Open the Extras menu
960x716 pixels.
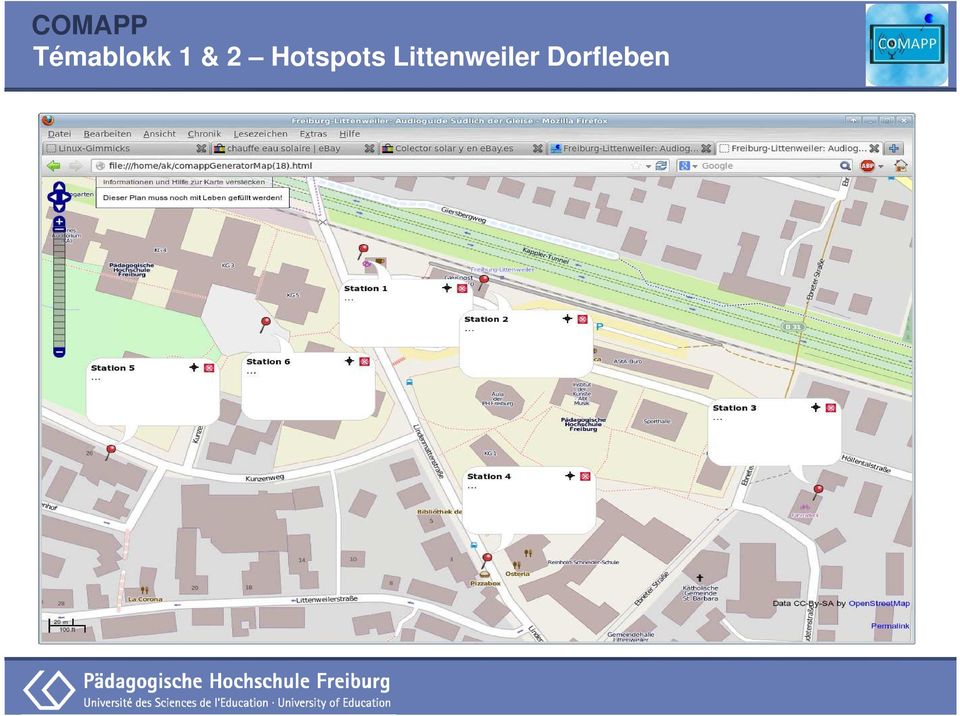click(313, 134)
